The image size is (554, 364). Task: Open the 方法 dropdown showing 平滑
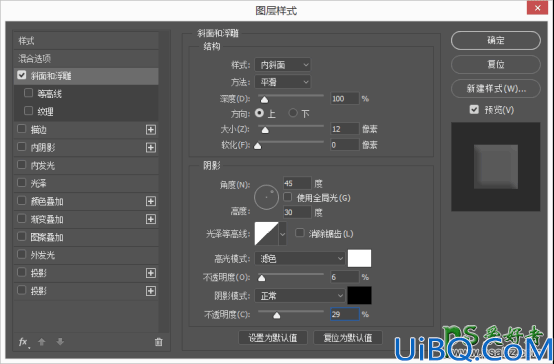[x=283, y=82]
